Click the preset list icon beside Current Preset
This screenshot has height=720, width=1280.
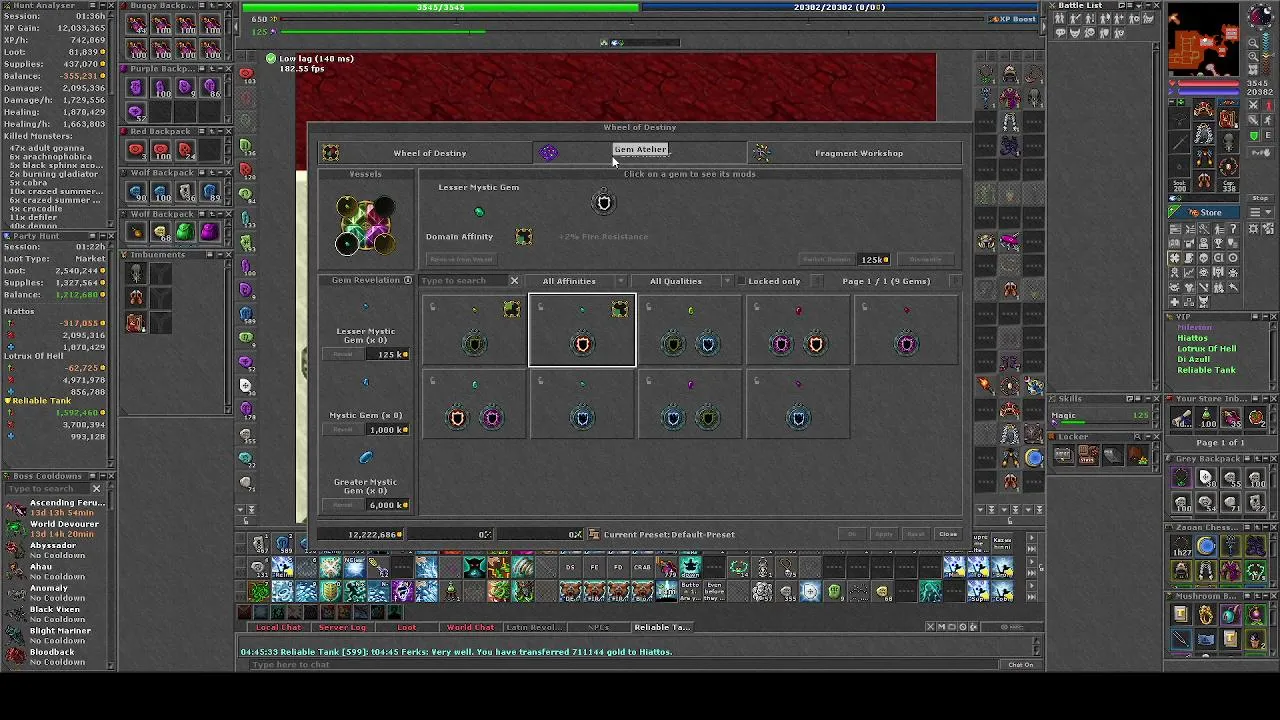[594, 534]
